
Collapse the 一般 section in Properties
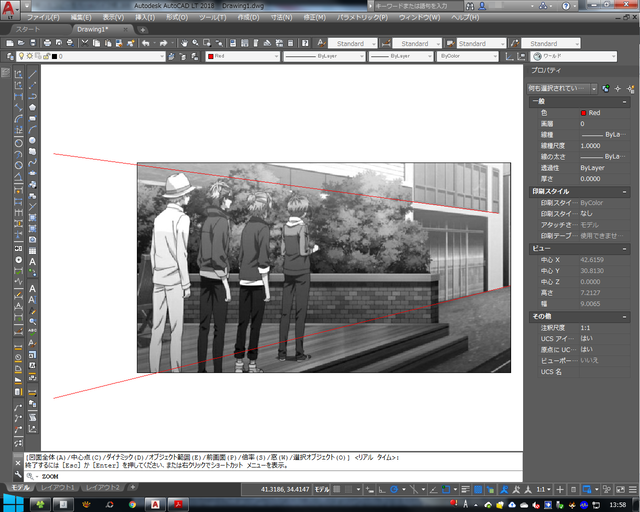tap(624, 102)
